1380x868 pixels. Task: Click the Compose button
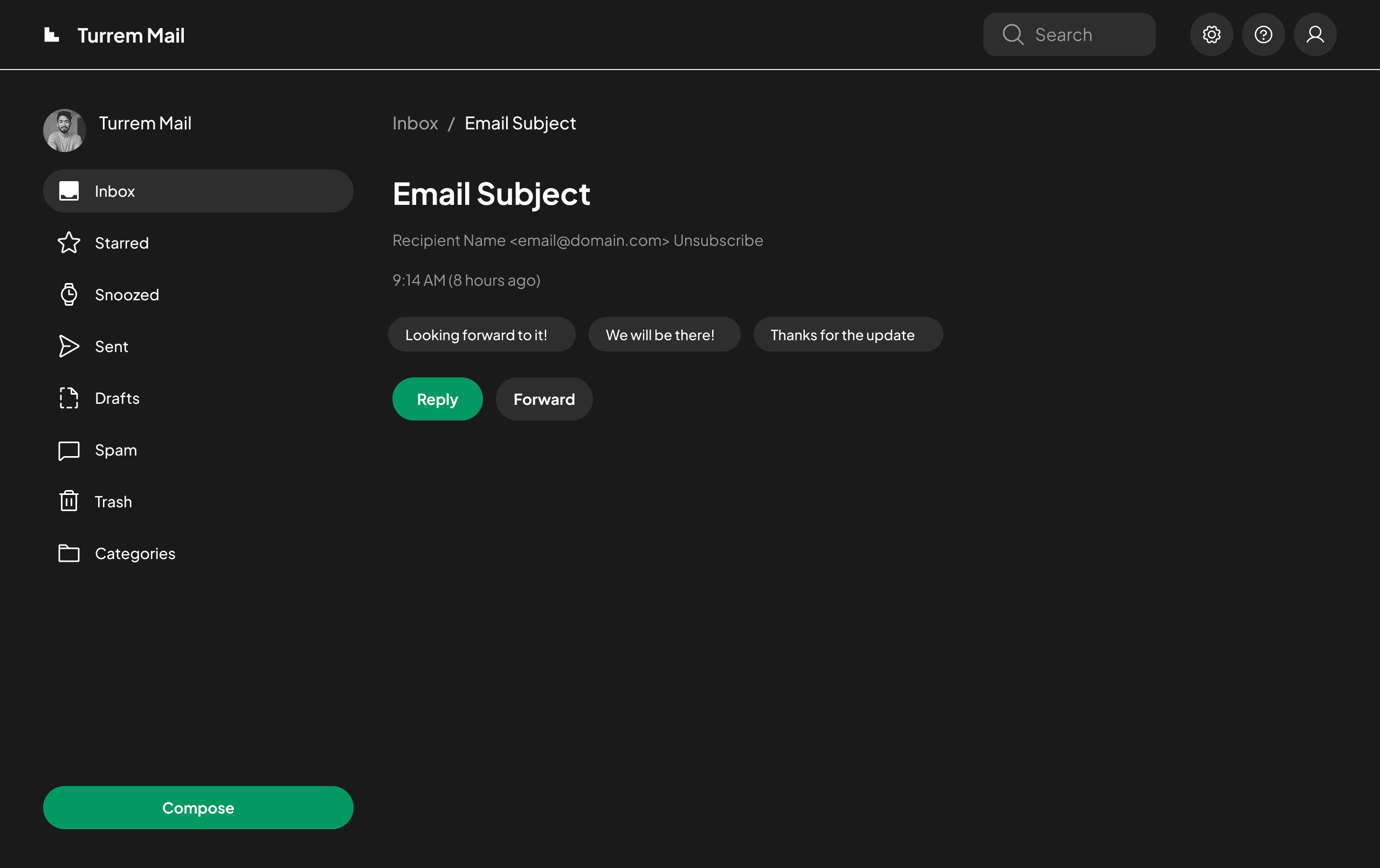[x=198, y=808]
